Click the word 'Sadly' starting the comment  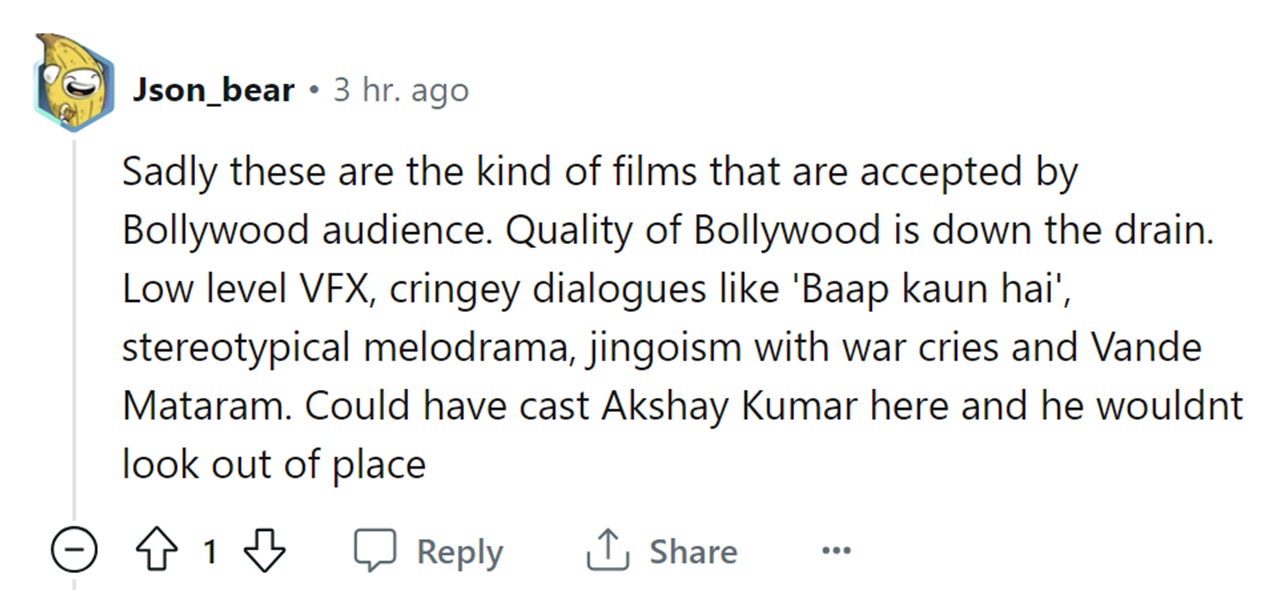point(169,173)
